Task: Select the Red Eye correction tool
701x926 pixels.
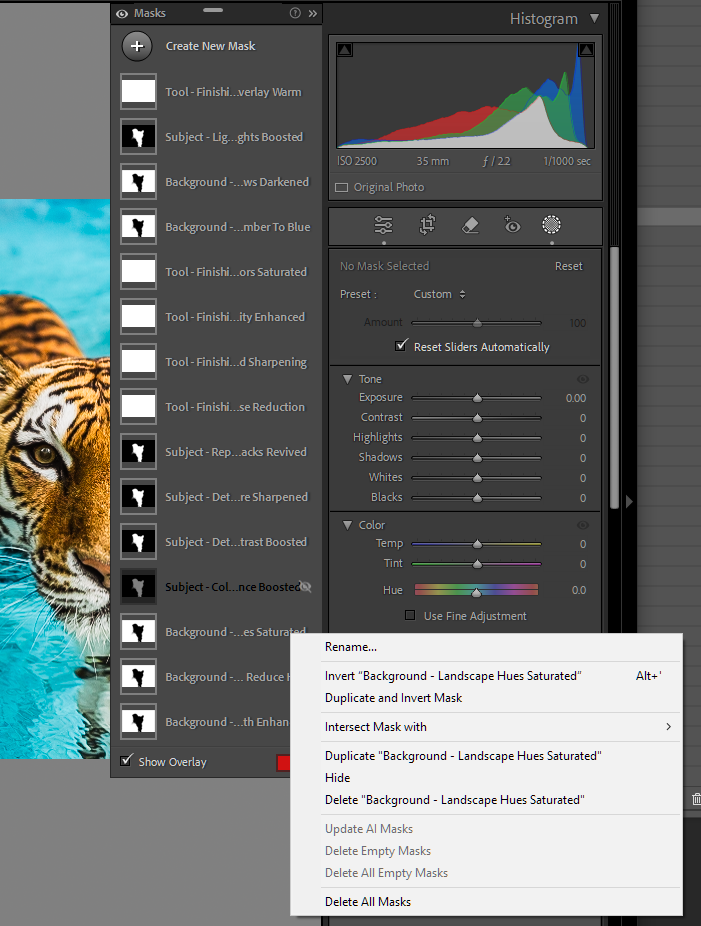Action: coord(512,225)
